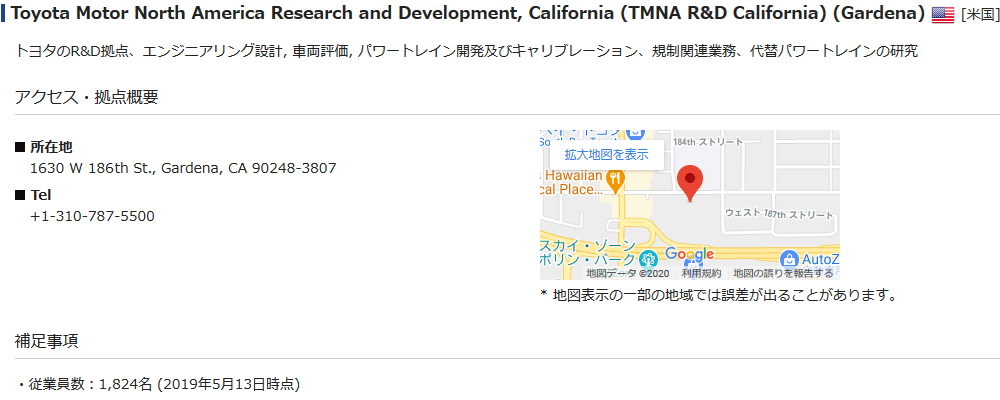Click the AutoZ shopping bag map icon
1000x400 pixels.
790,260
